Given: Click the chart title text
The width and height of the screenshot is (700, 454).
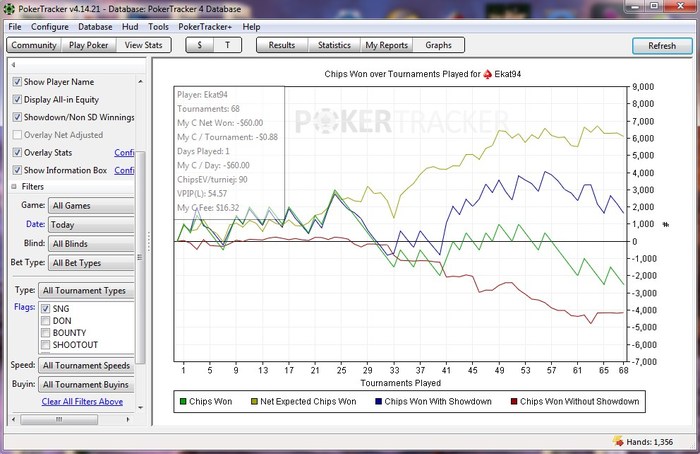Looking at the screenshot, I should [x=423, y=74].
